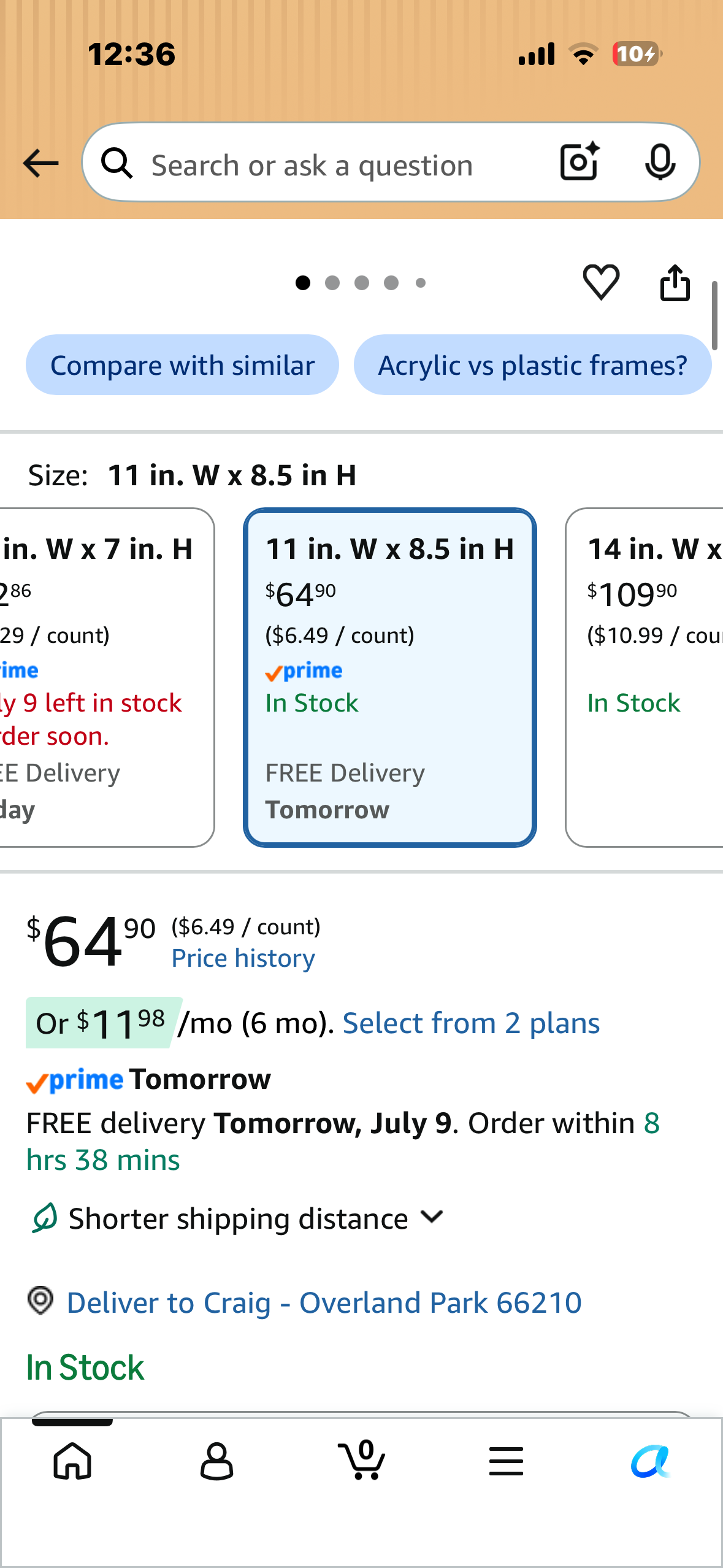This screenshot has height=1568, width=723.
Task: Tap the share icon
Action: tap(675, 282)
